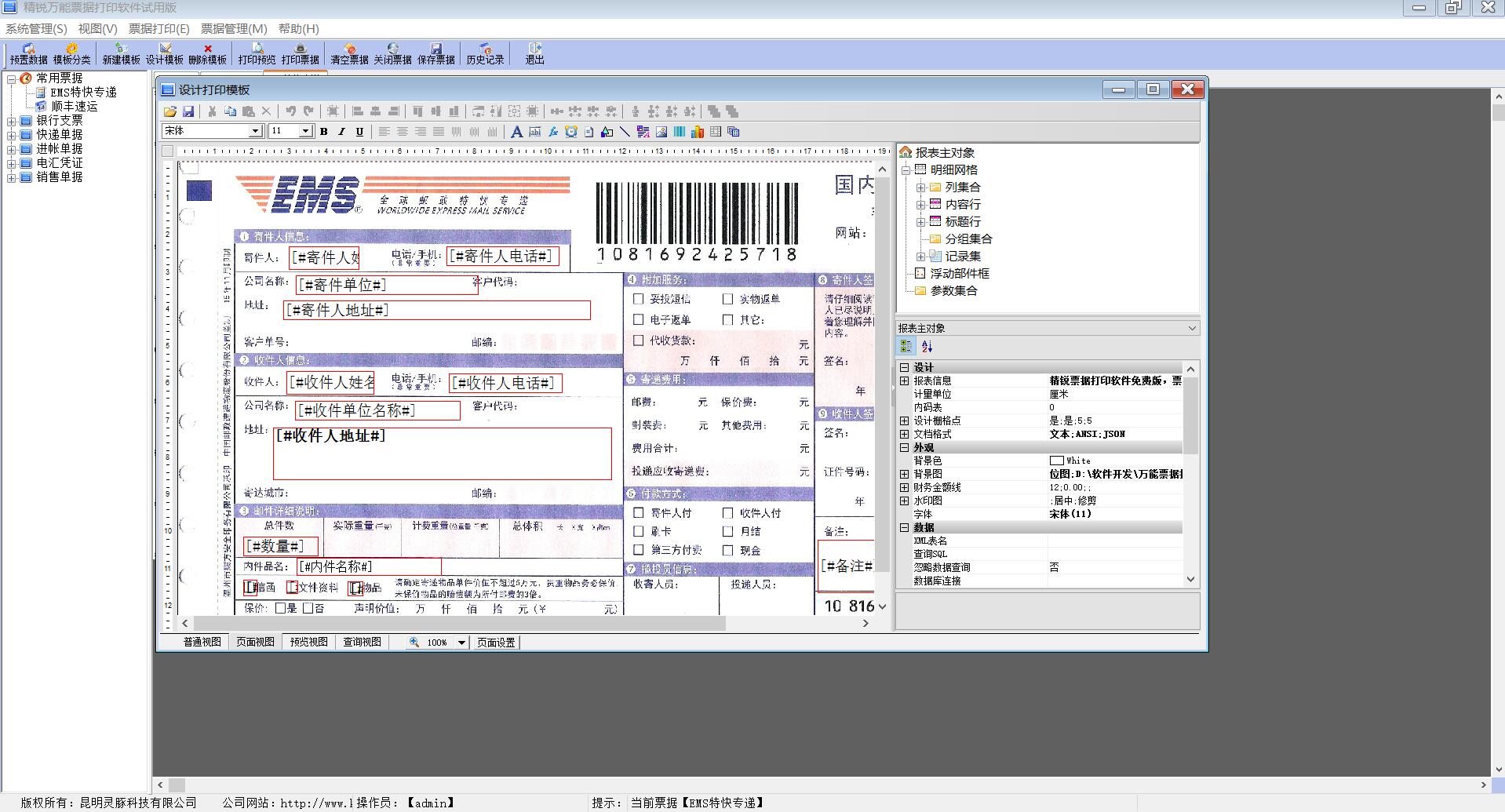
Task: Expand the 银行支票 tree node
Action: coord(12,121)
